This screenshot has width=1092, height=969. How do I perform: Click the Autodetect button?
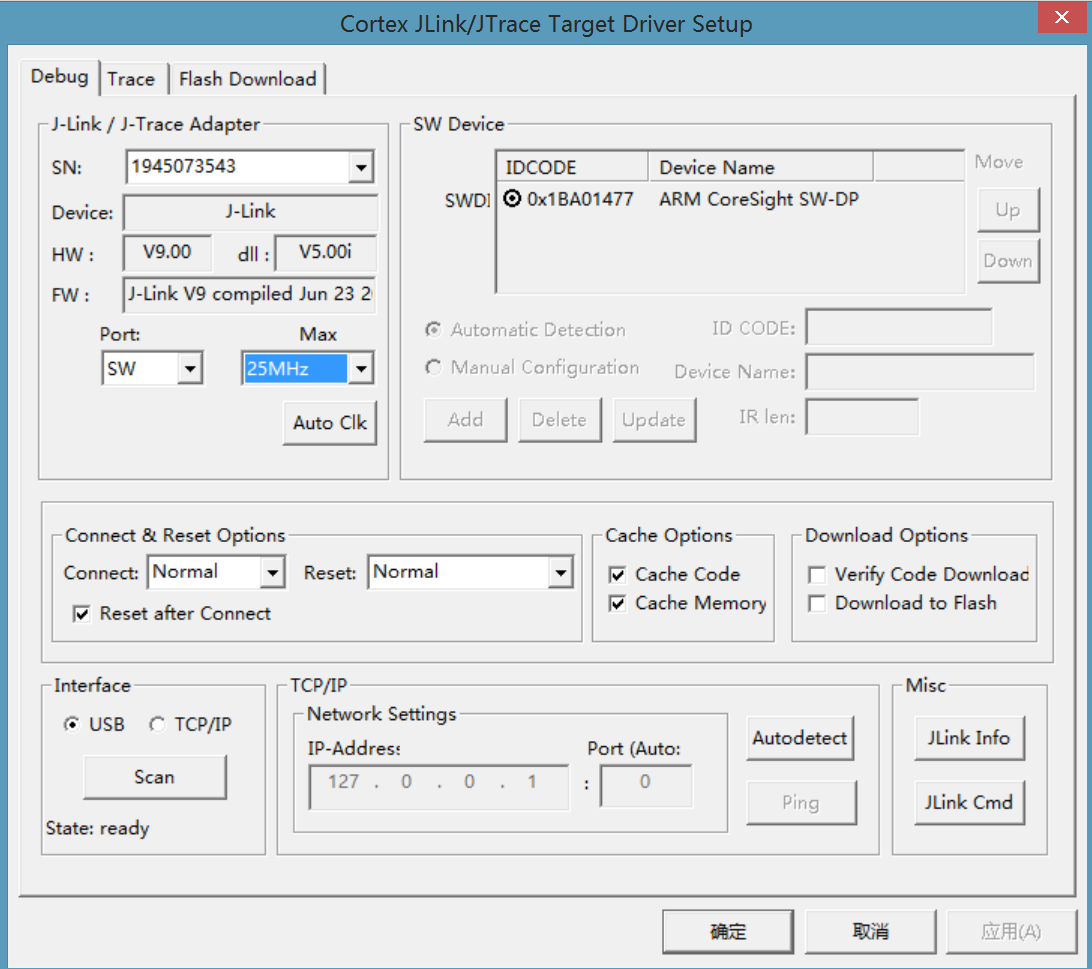tap(800, 738)
